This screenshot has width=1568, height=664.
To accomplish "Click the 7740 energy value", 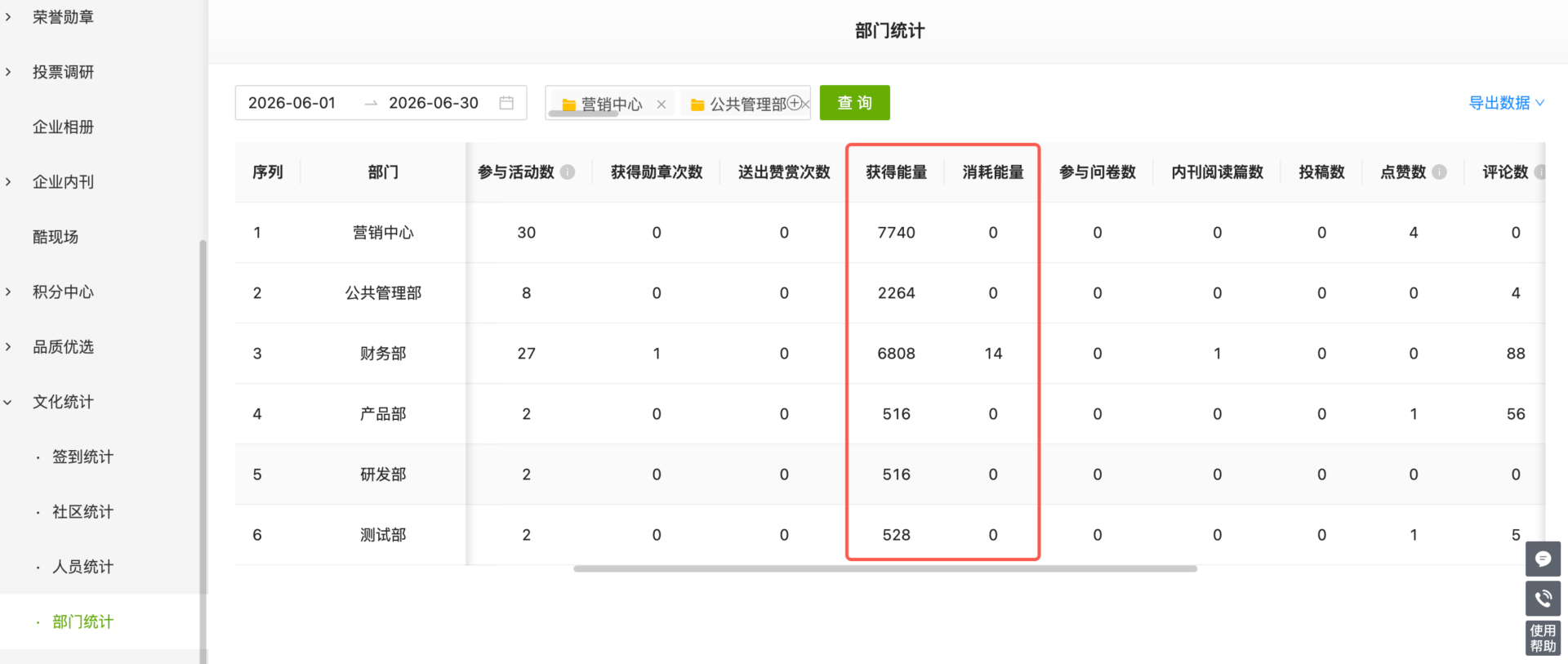I will (x=897, y=233).
